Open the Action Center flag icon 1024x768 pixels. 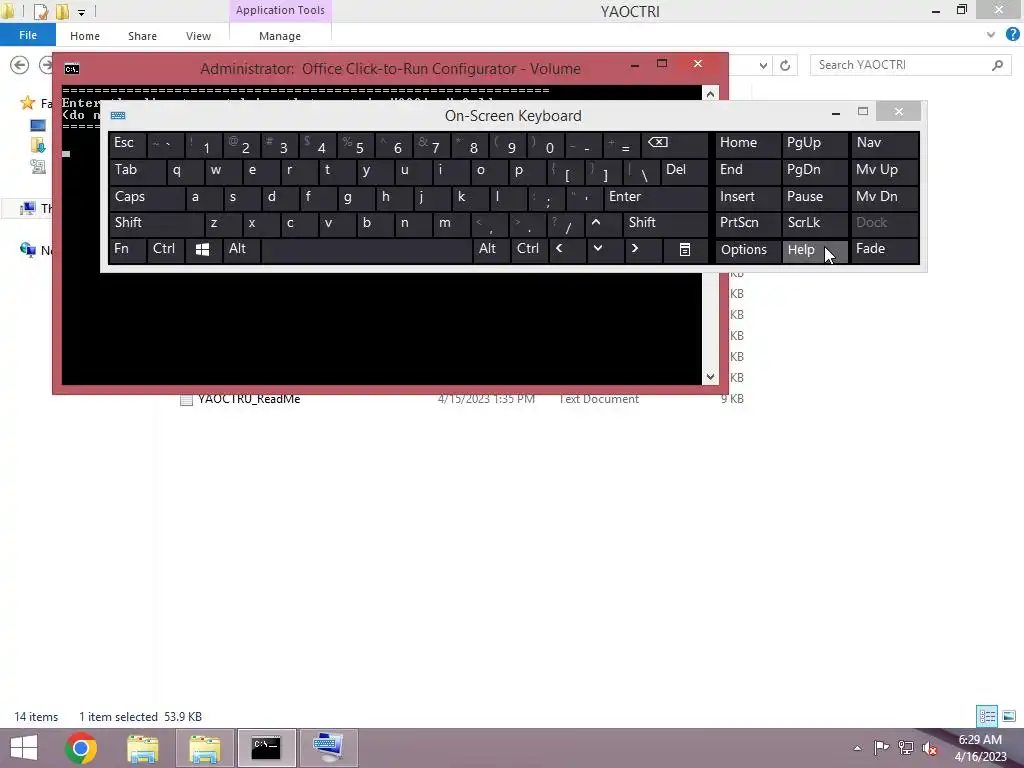tap(881, 748)
